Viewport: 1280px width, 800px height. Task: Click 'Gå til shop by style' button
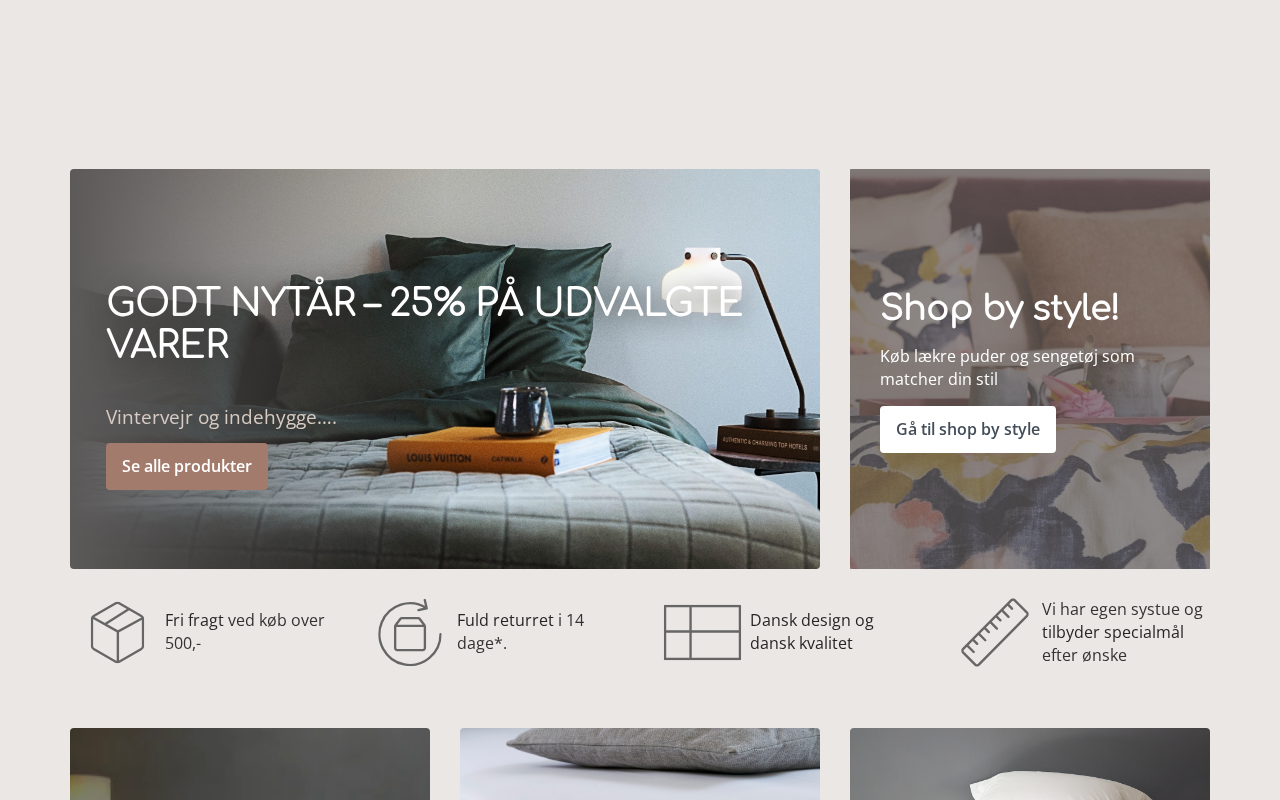click(x=968, y=429)
